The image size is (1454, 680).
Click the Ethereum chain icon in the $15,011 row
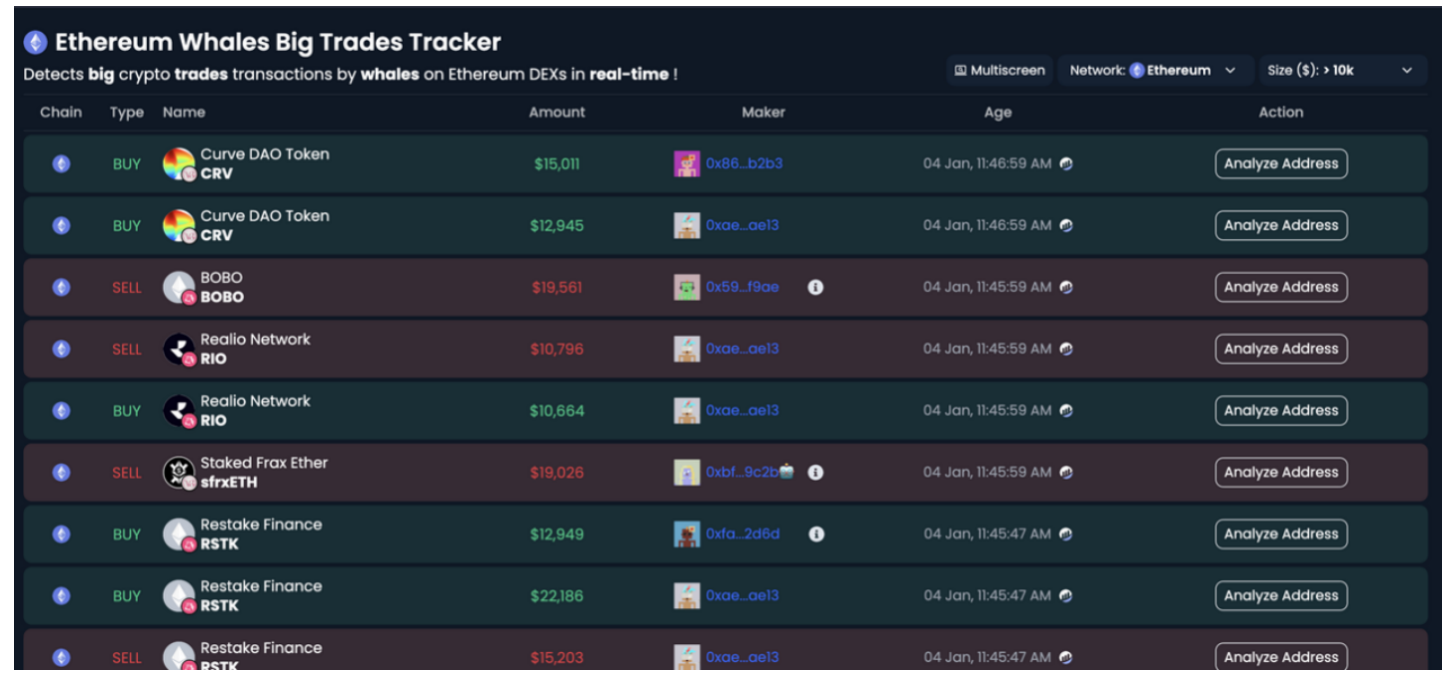[61, 164]
